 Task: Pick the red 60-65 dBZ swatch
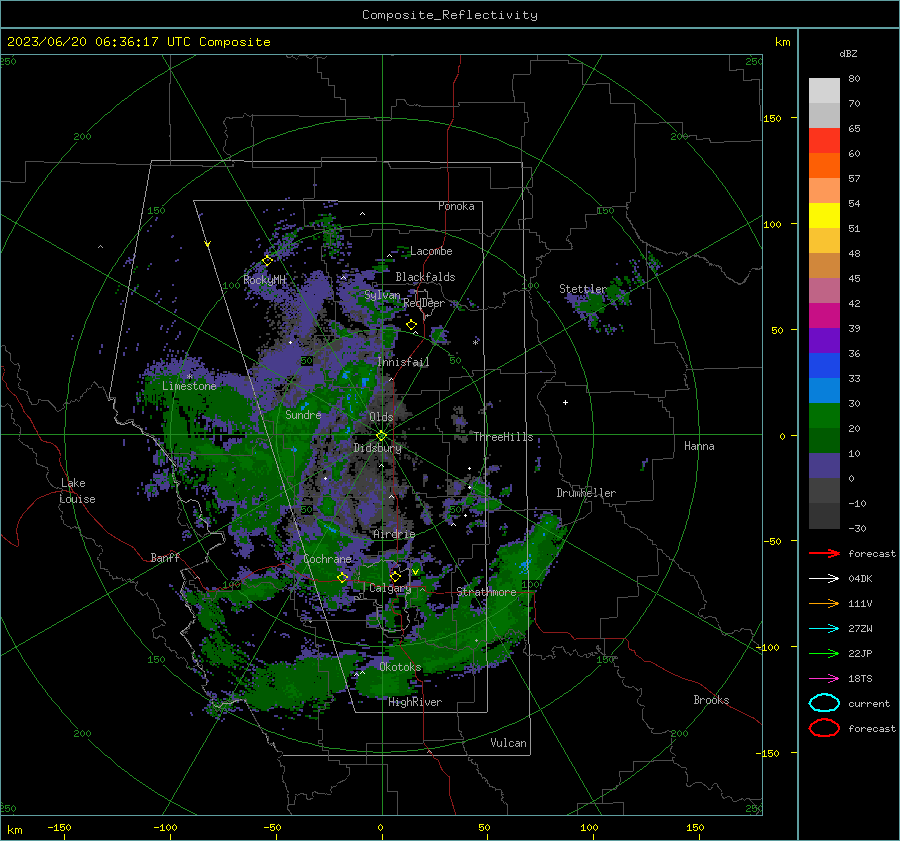824,141
